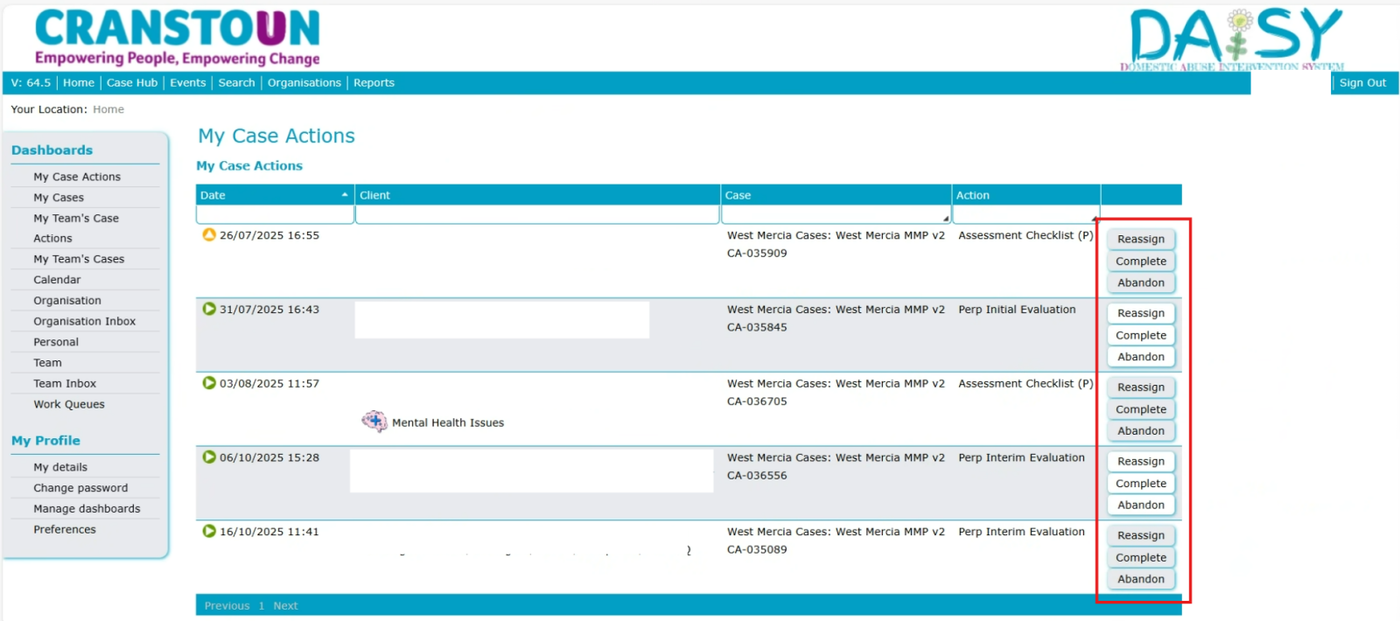Click the Cranstoun logo

pyautogui.click(x=177, y=38)
